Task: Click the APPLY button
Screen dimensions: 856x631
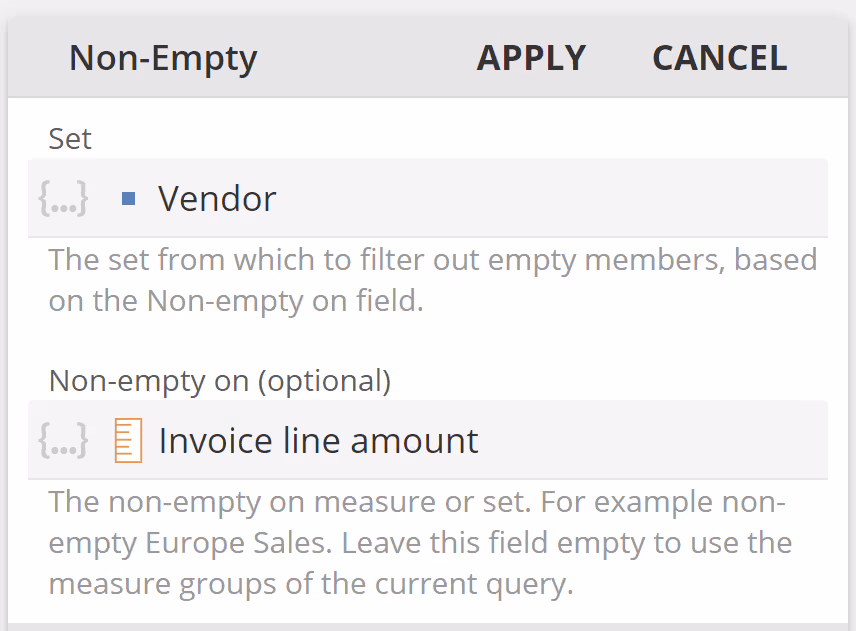Action: tap(531, 58)
